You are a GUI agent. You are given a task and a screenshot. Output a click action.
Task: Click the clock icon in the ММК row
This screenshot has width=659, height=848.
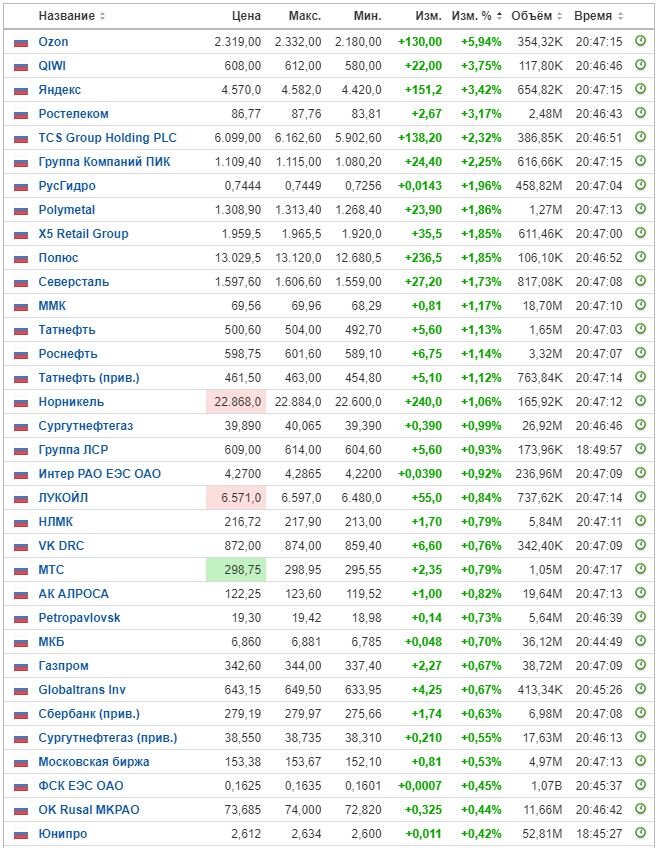pos(640,305)
